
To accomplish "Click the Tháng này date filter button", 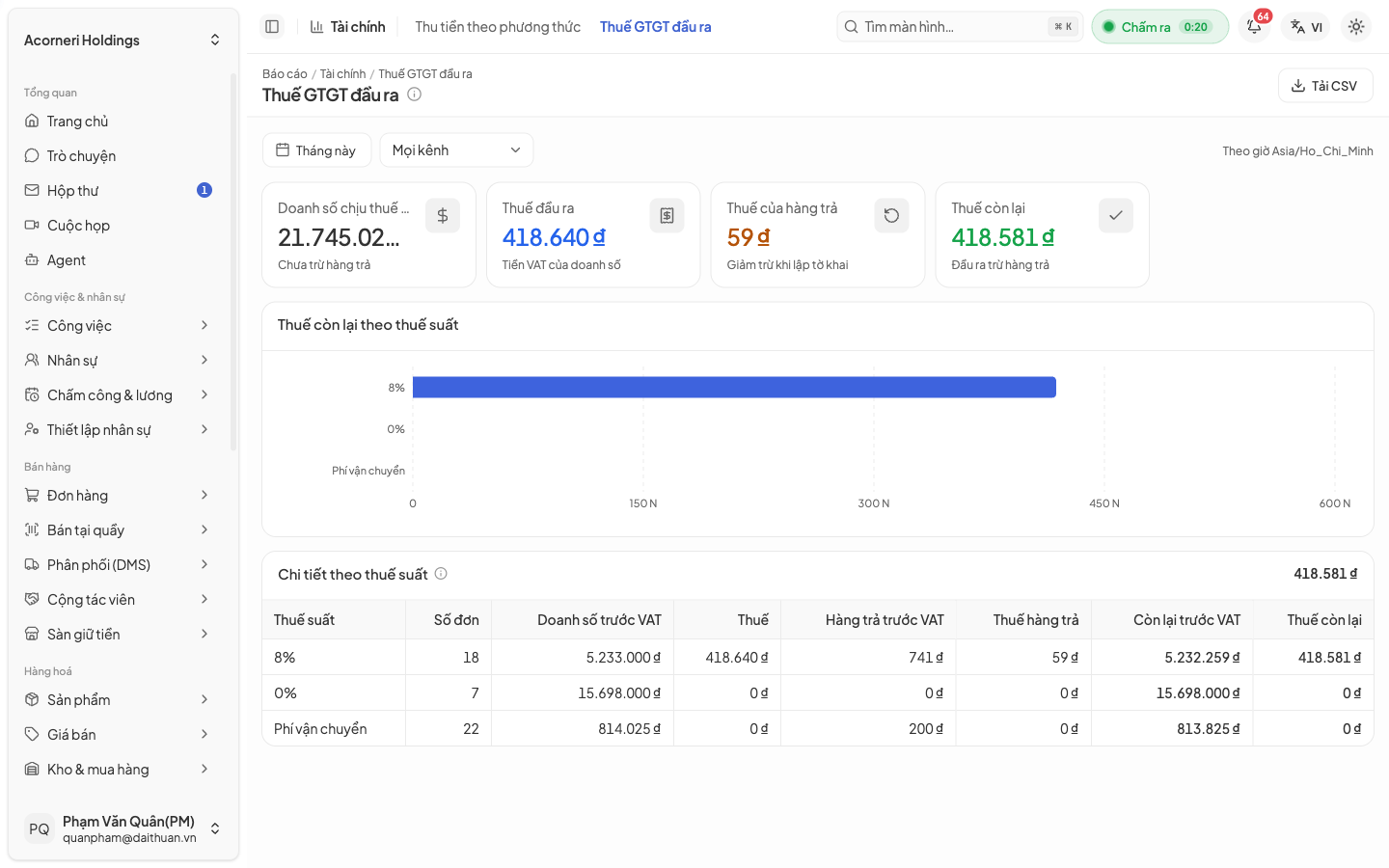I will pyautogui.click(x=316, y=150).
